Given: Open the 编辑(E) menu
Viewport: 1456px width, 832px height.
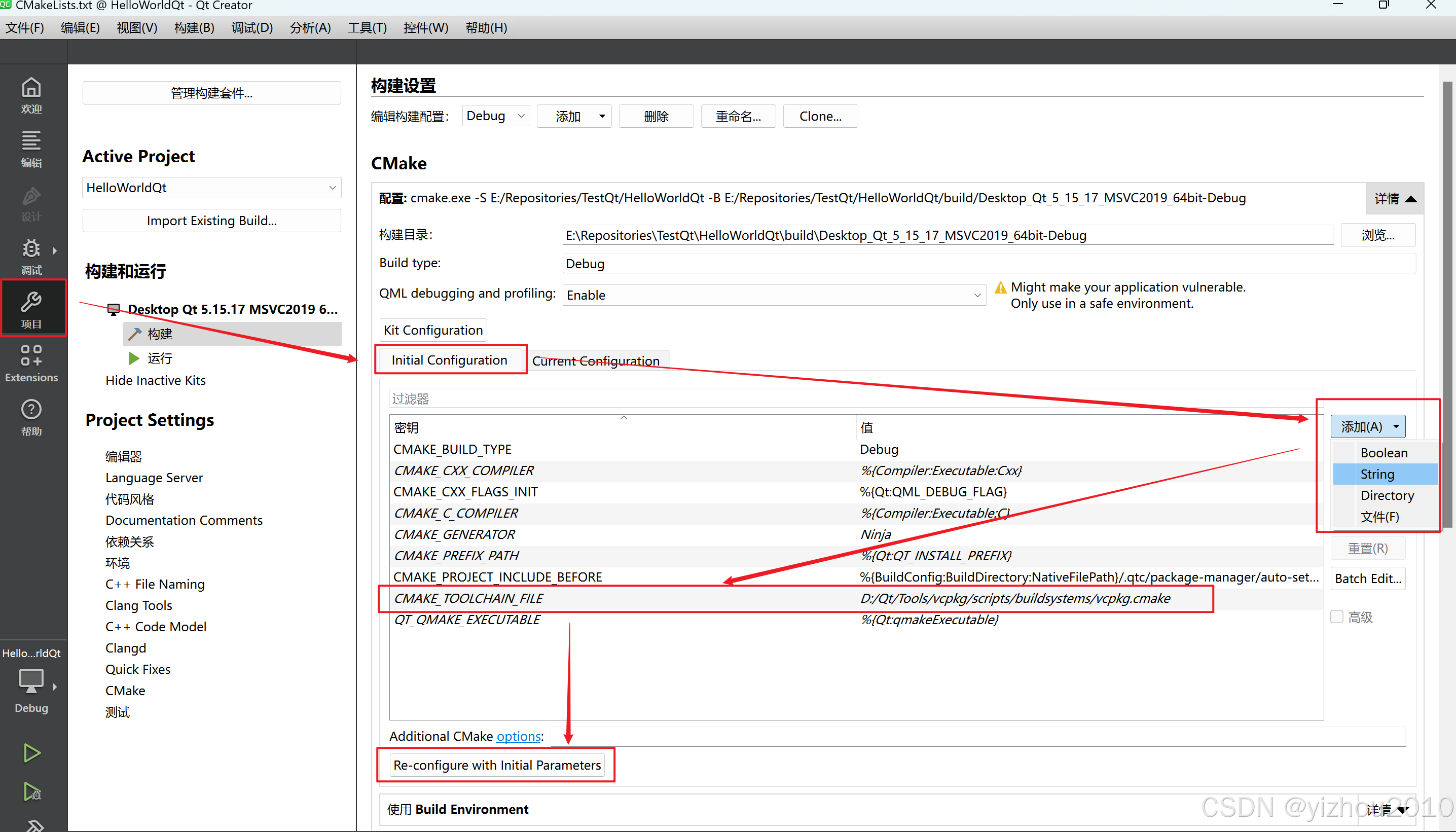Looking at the screenshot, I should click(81, 28).
